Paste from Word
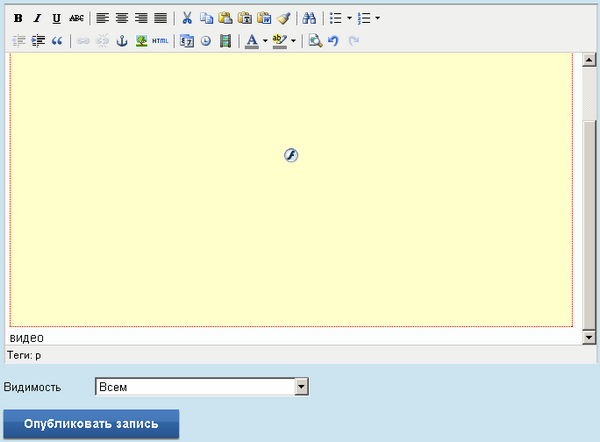Viewport: 600px width, 442px height. point(264,18)
